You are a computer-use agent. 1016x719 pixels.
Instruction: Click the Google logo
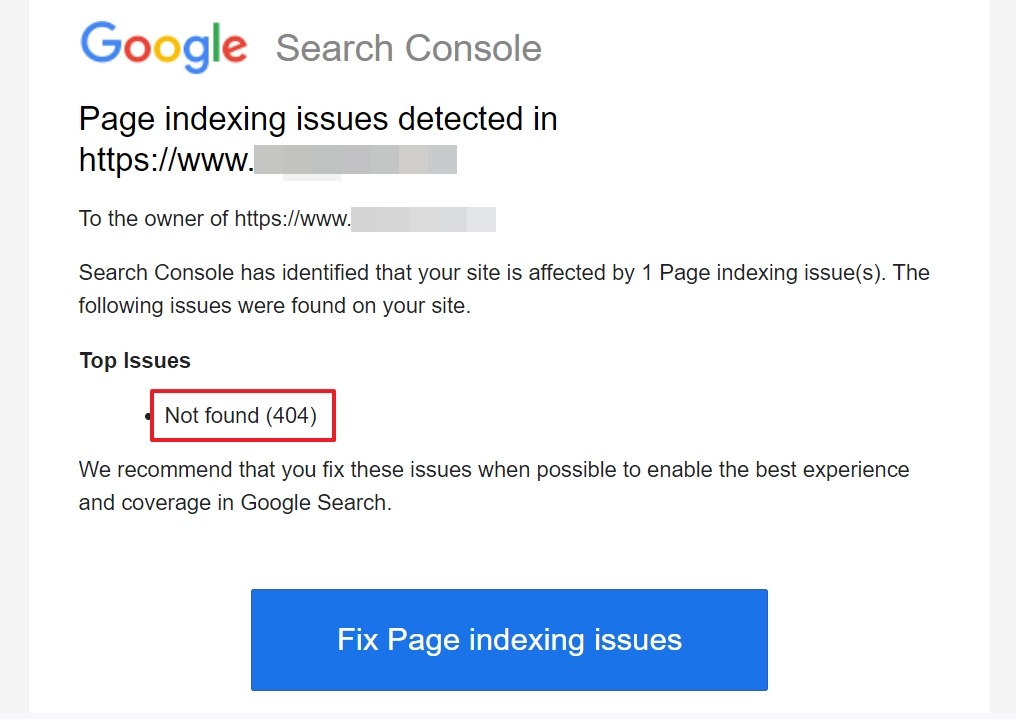coord(163,48)
